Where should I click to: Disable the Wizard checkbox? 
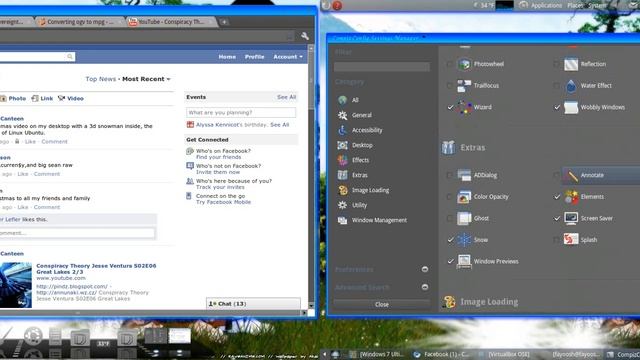pos(450,107)
